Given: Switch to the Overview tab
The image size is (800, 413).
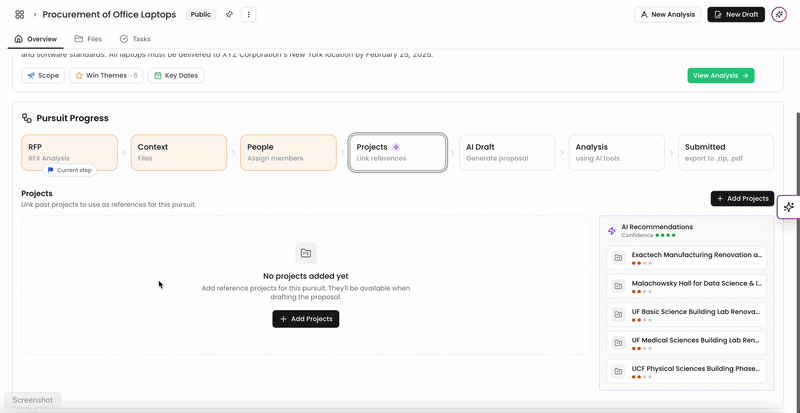Looking at the screenshot, I should point(36,39).
